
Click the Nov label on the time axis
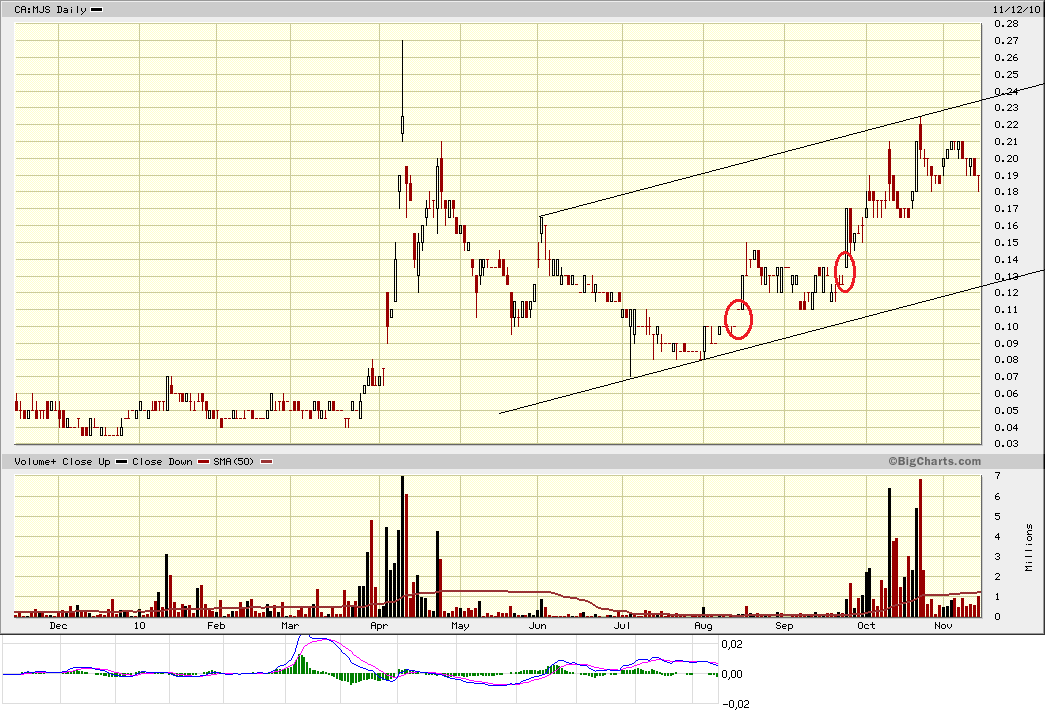click(942, 626)
